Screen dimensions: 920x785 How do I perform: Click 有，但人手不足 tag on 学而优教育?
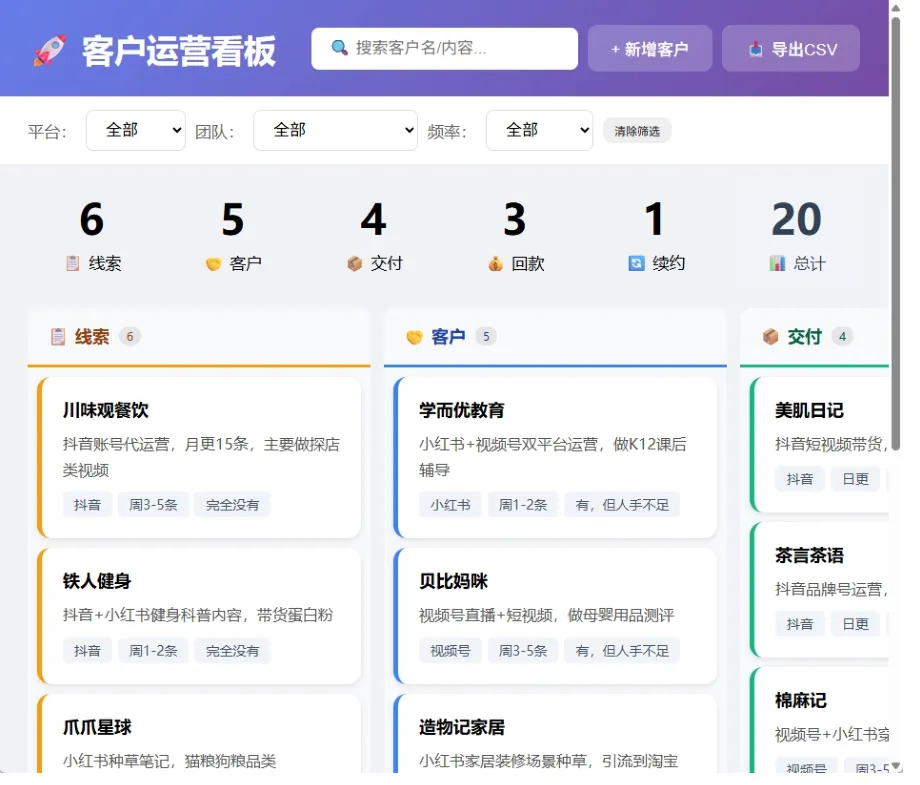click(x=622, y=505)
